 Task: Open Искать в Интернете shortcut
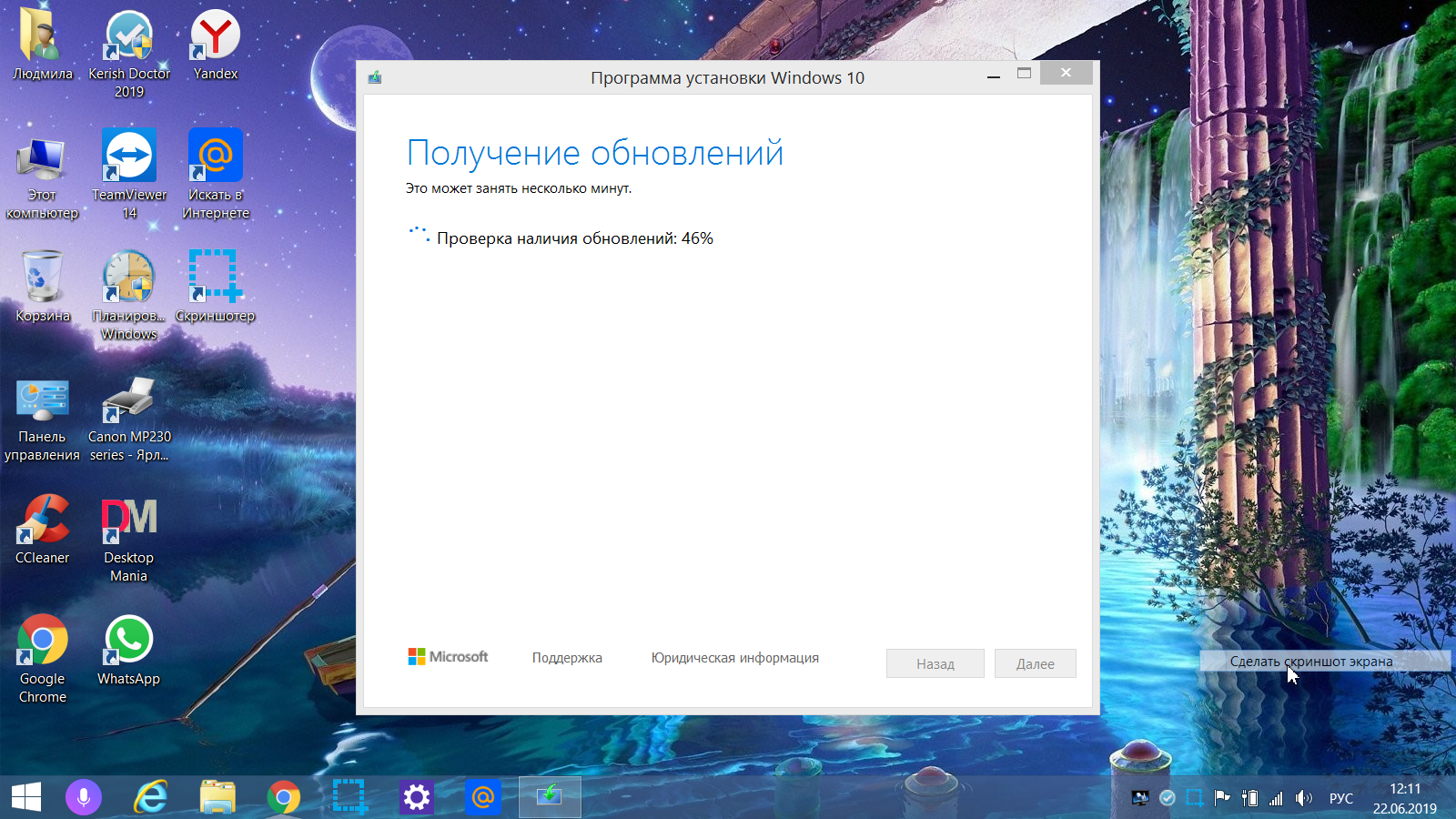point(216,175)
